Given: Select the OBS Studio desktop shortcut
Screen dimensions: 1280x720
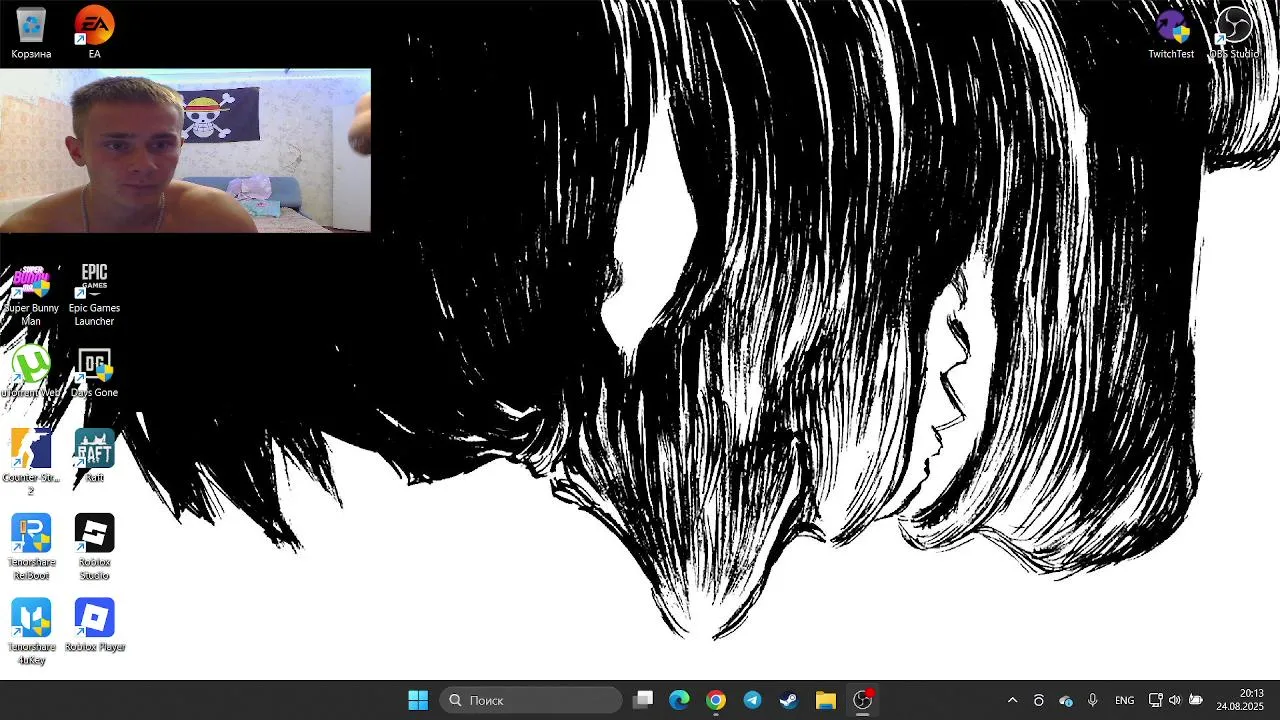Looking at the screenshot, I should (1234, 33).
